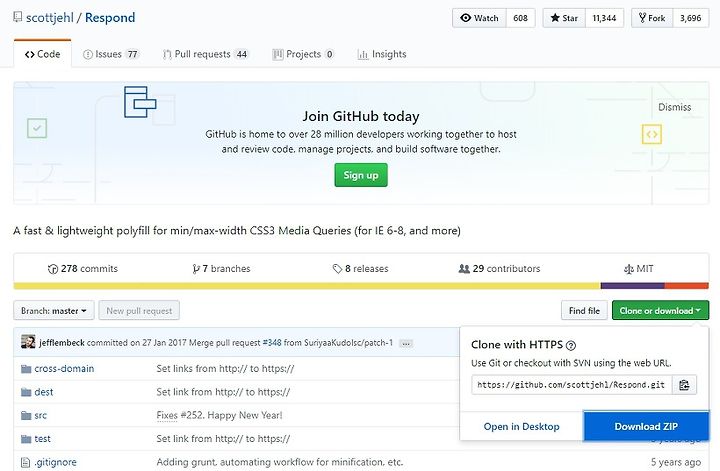Open the Branch: master dropdown
This screenshot has height=471, width=720.
pos(54,311)
